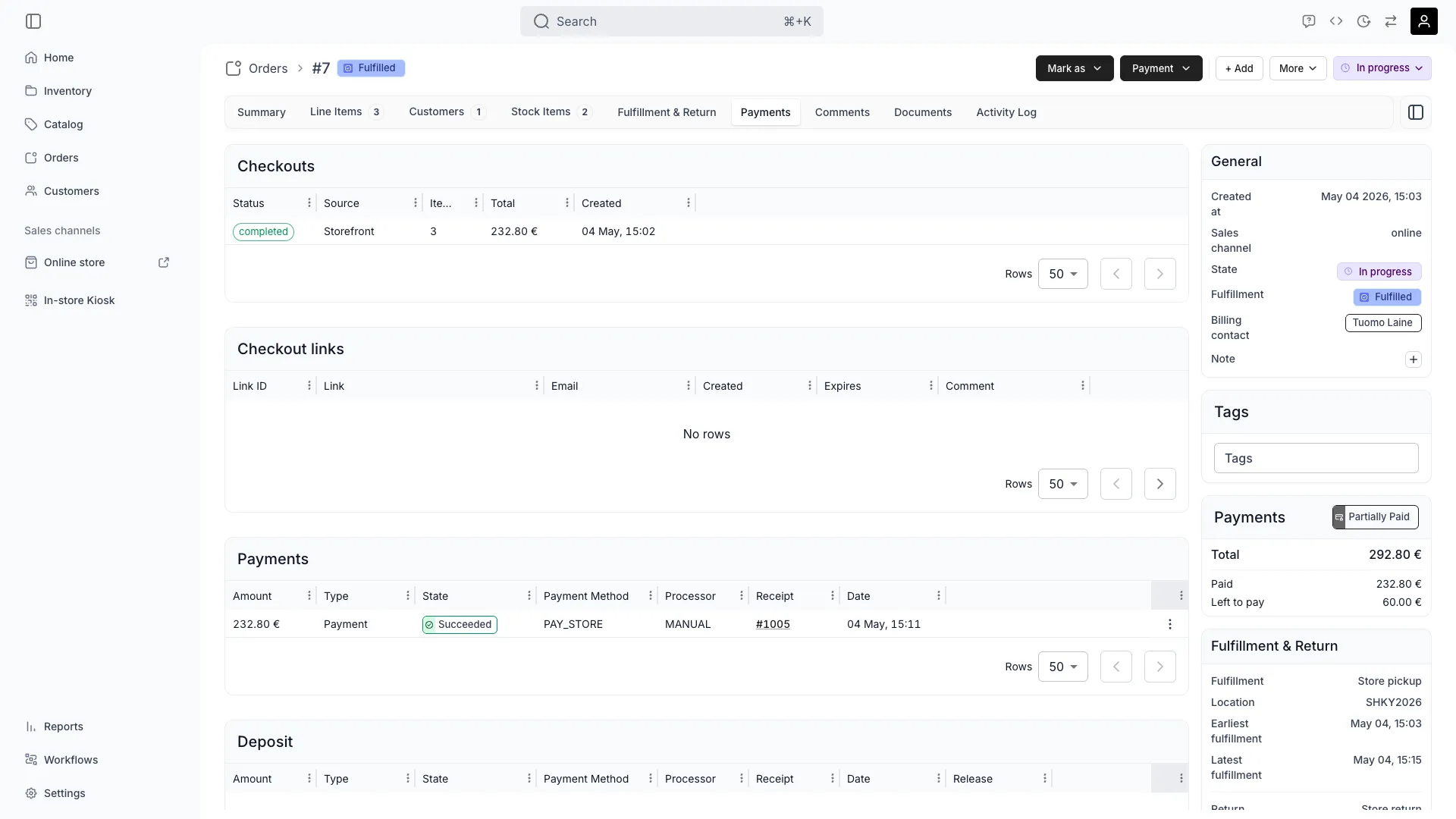Click the Fulfilled badge next to #7

(x=371, y=68)
